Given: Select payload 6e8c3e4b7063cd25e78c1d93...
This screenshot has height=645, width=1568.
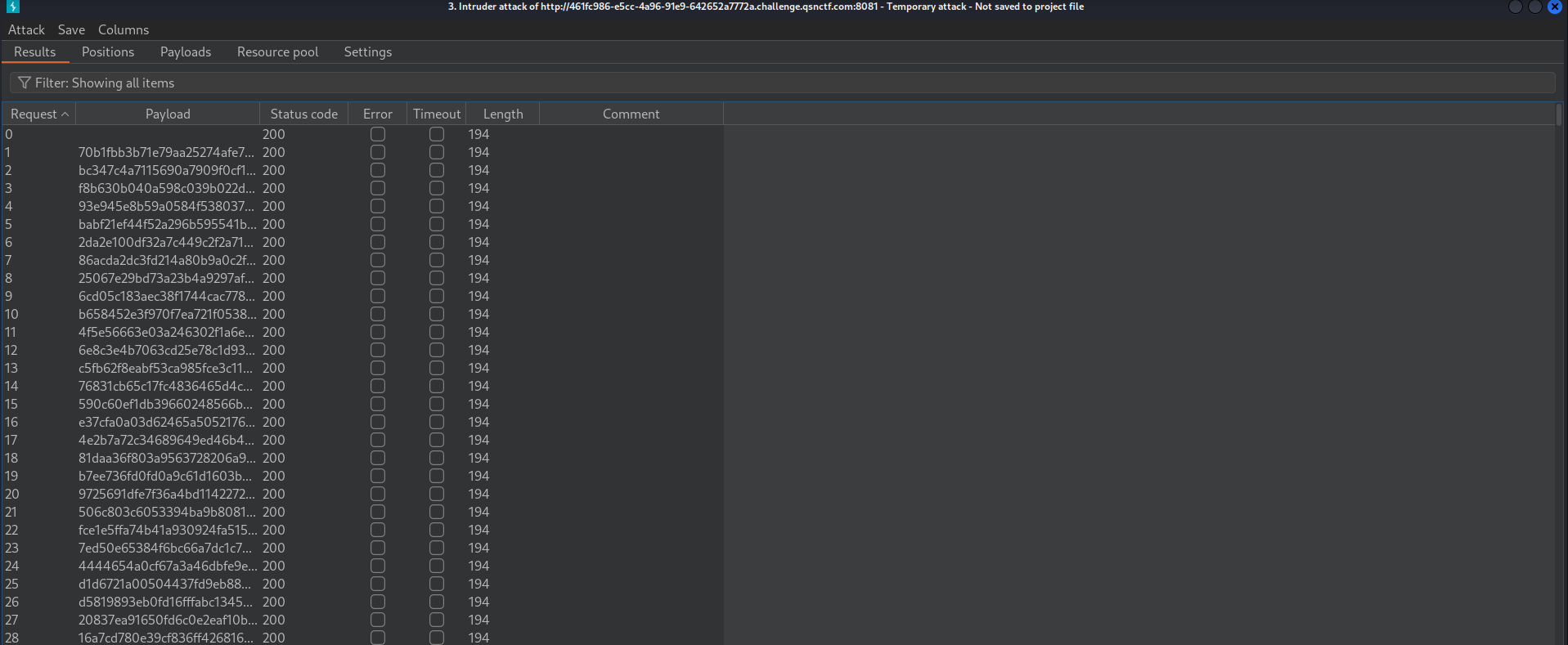Looking at the screenshot, I should click(167, 350).
